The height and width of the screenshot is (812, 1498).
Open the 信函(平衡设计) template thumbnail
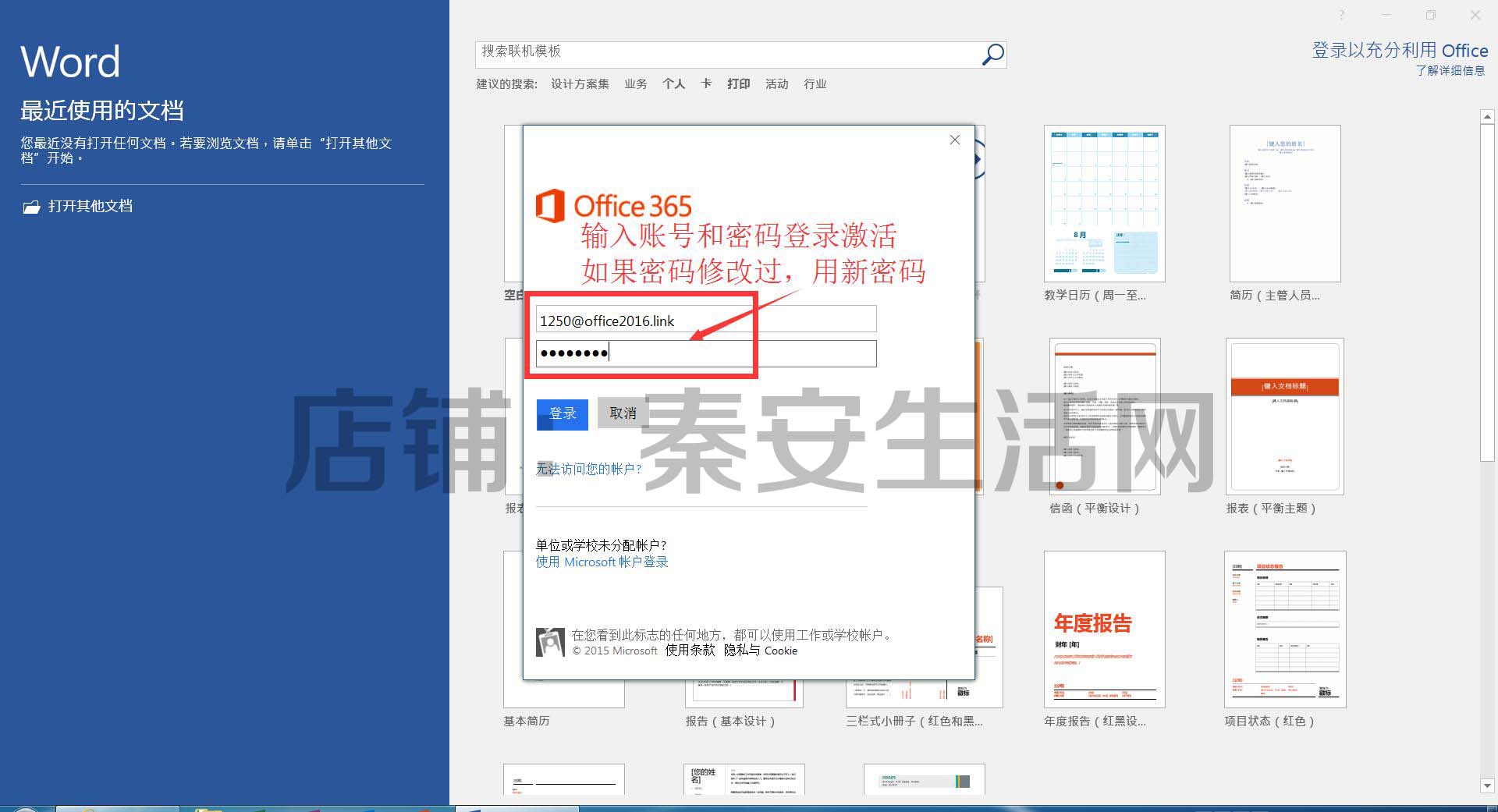1105,417
